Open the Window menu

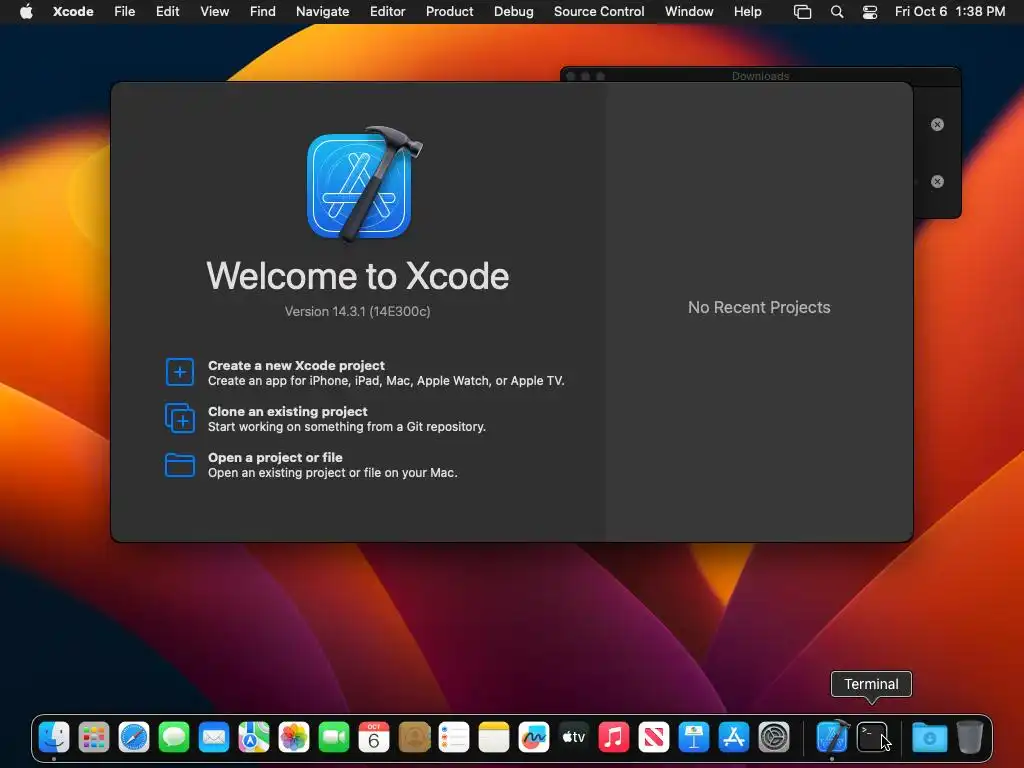coord(690,12)
